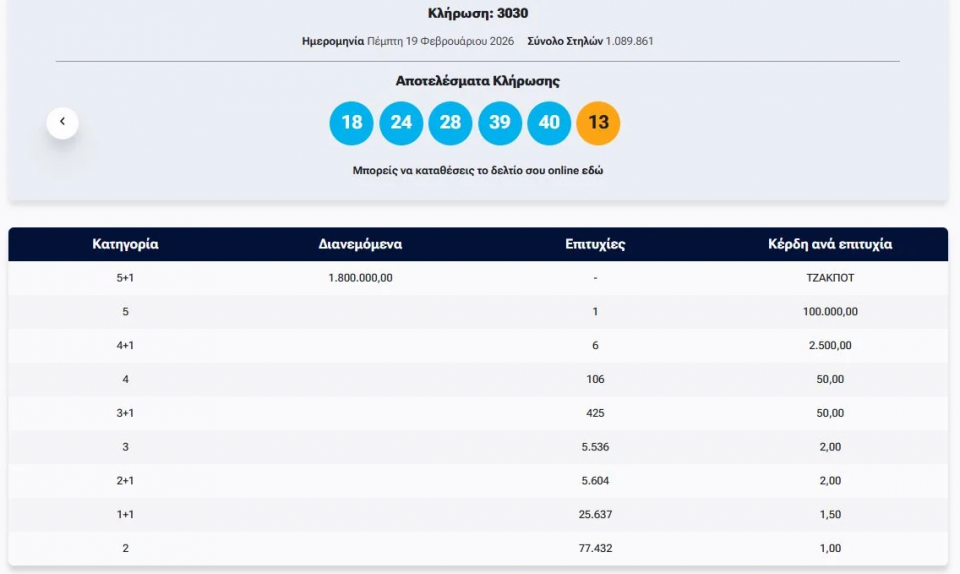The height and width of the screenshot is (574, 960).
Task: Select the Επιτυχίες column header
Action: [x=595, y=244]
